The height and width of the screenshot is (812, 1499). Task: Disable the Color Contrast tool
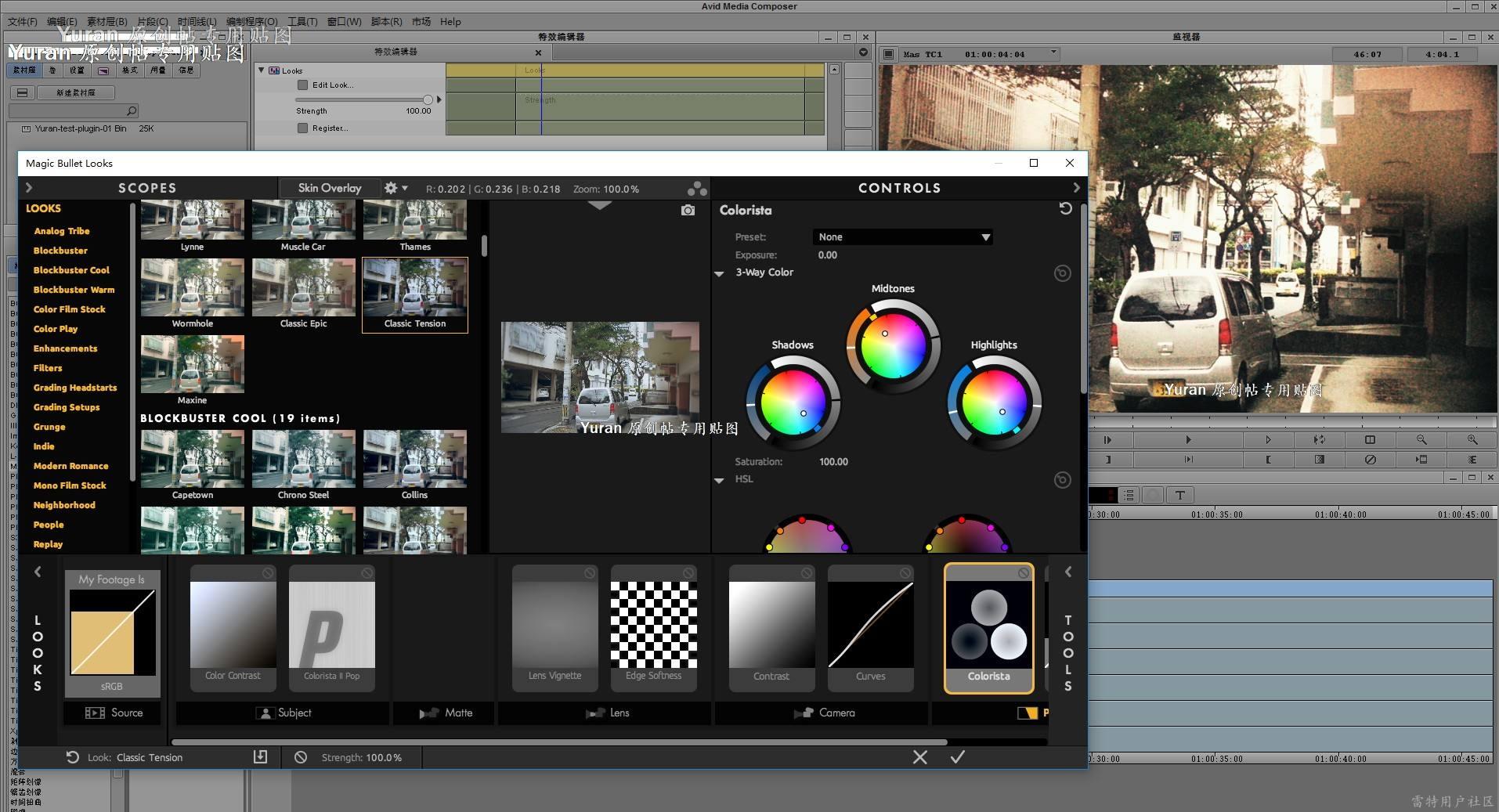tap(268, 573)
